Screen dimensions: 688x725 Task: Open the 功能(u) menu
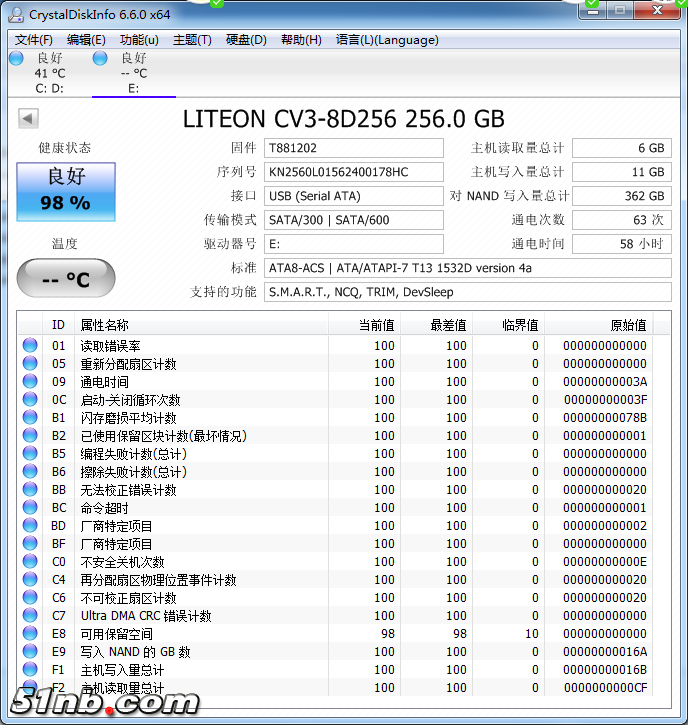(139, 40)
